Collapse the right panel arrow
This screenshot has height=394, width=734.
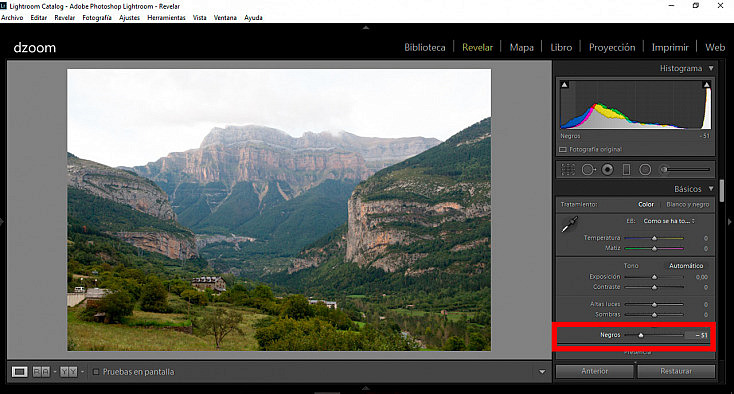[x=730, y=222]
